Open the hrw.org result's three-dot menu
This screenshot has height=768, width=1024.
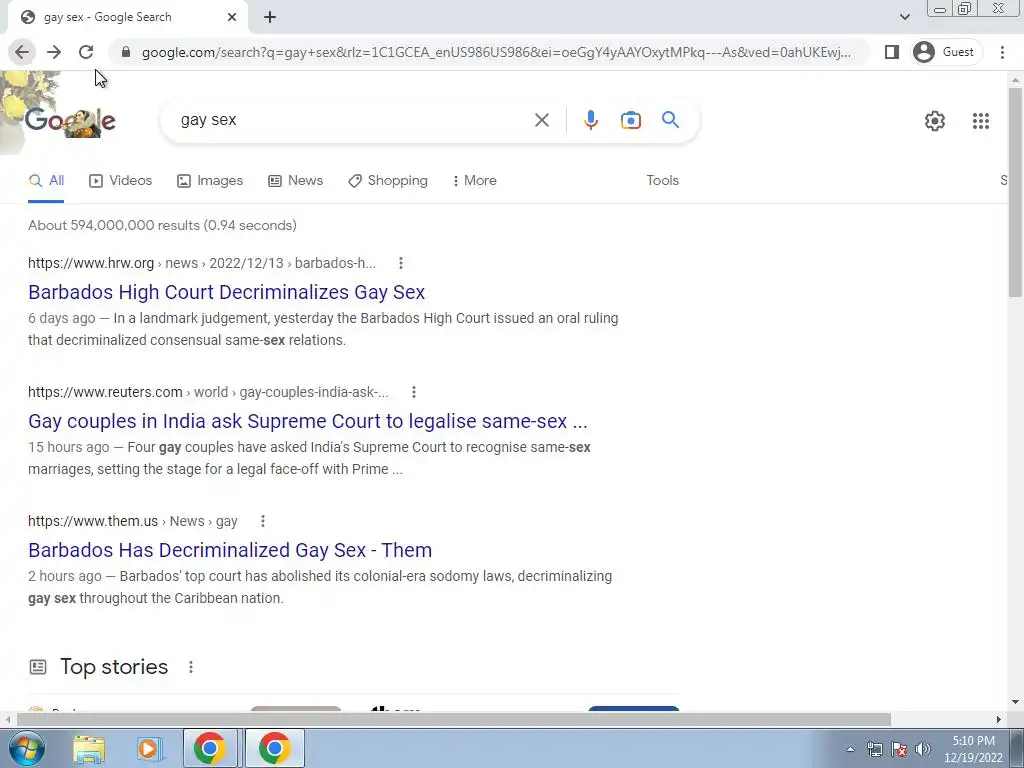click(400, 263)
